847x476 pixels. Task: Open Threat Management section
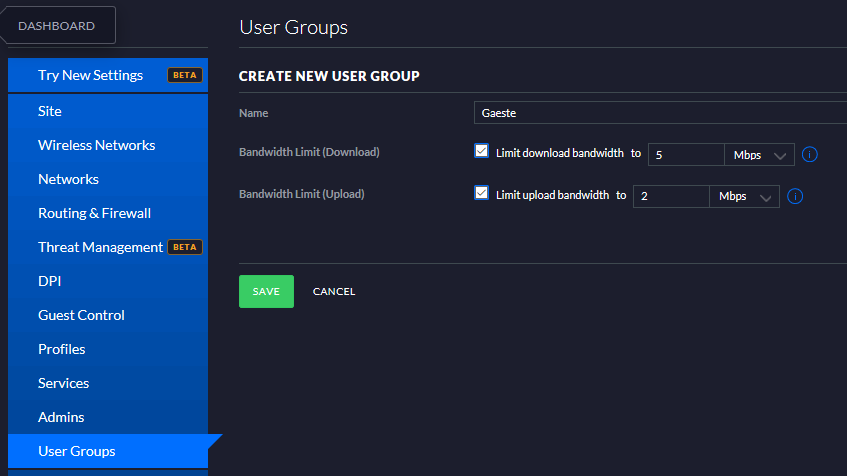click(x=108, y=247)
